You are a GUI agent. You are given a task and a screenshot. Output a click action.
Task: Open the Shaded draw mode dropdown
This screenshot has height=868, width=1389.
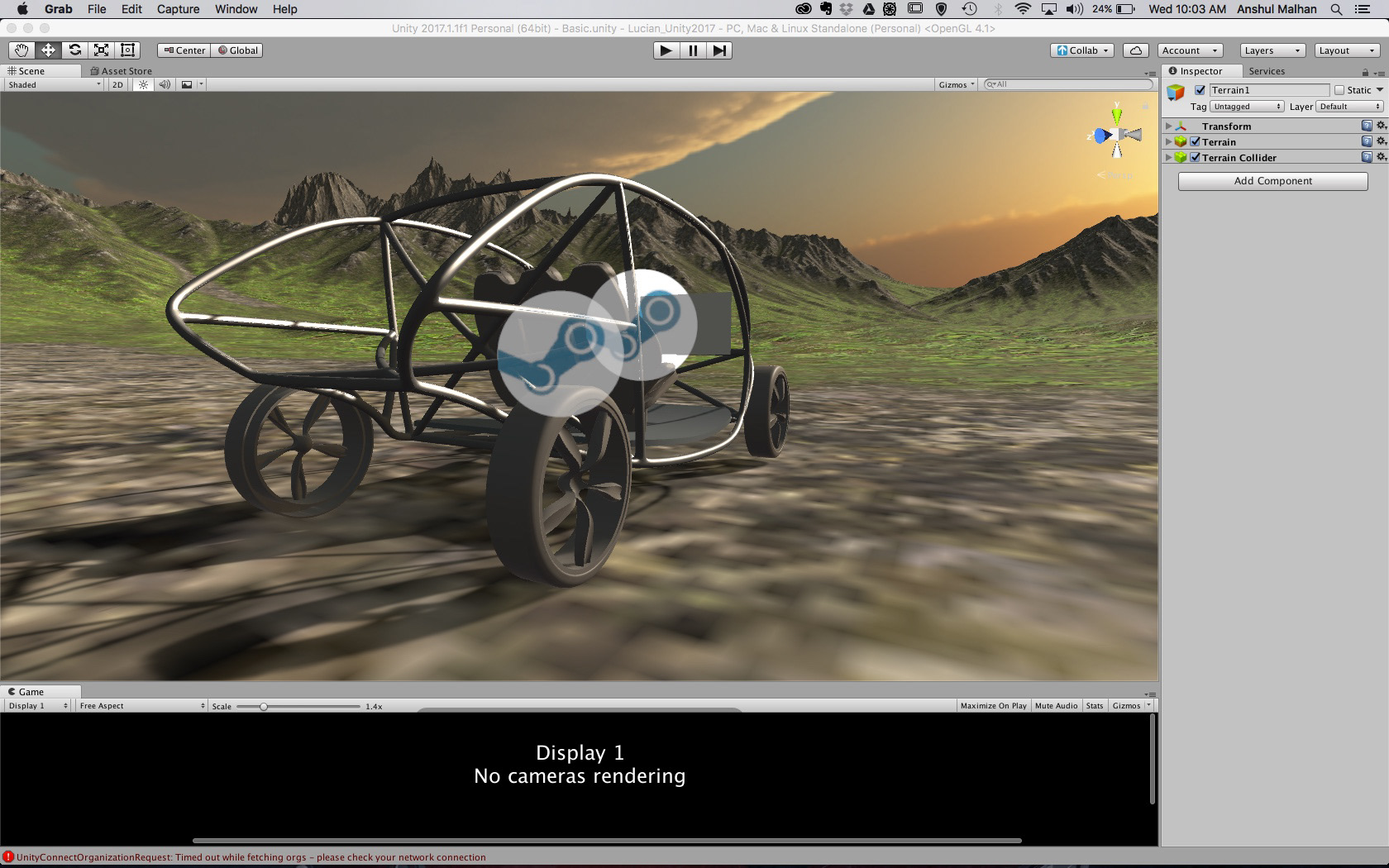54,84
